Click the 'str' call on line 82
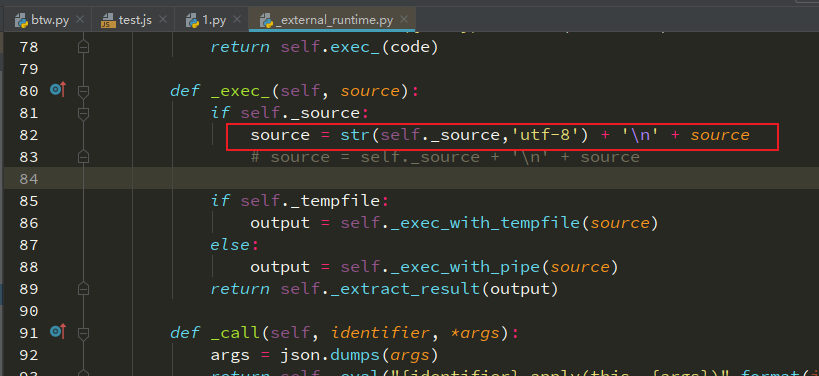Image resolution: width=819 pixels, height=376 pixels. tap(355, 135)
